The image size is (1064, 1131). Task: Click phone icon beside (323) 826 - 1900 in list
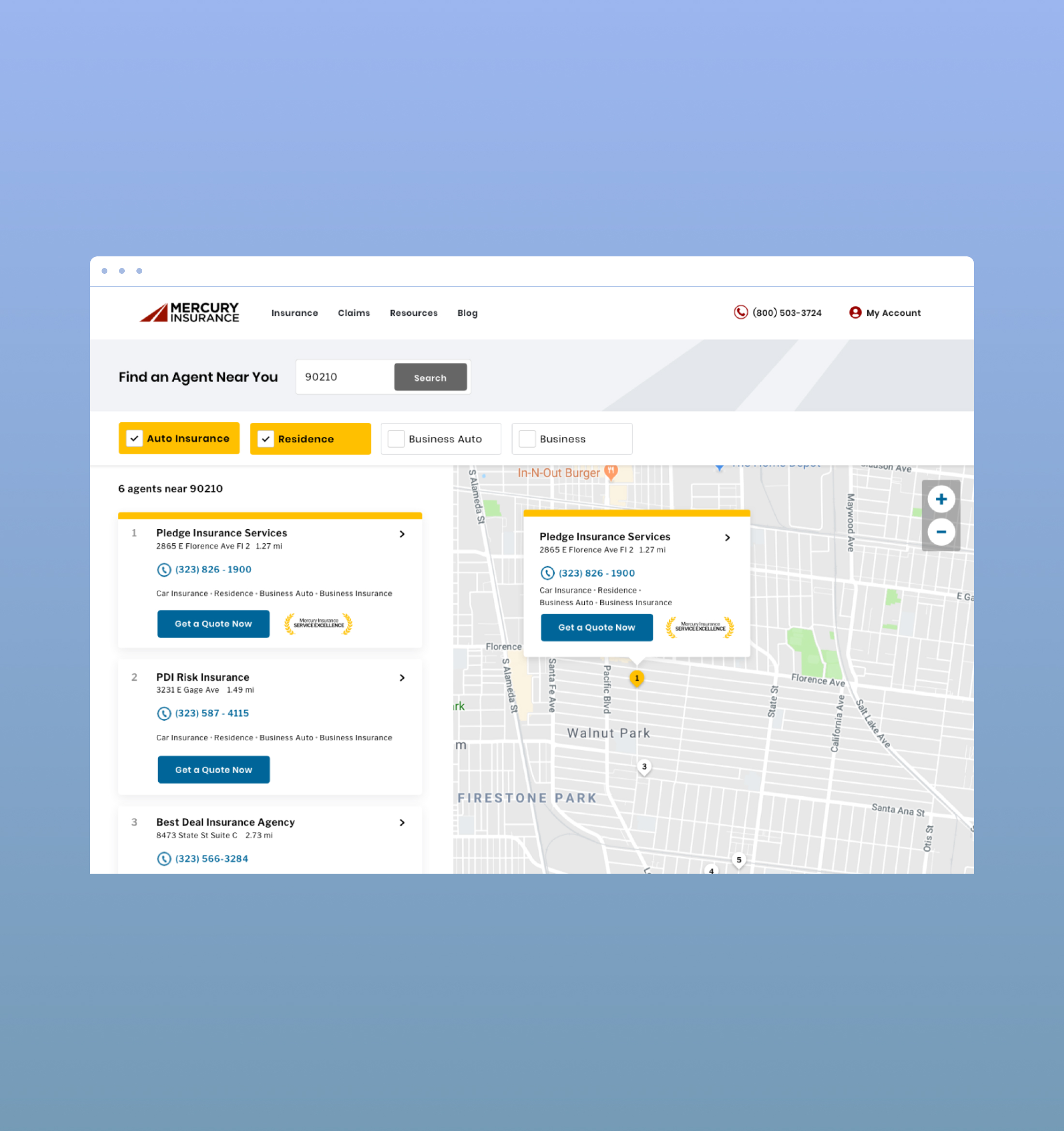(x=164, y=569)
